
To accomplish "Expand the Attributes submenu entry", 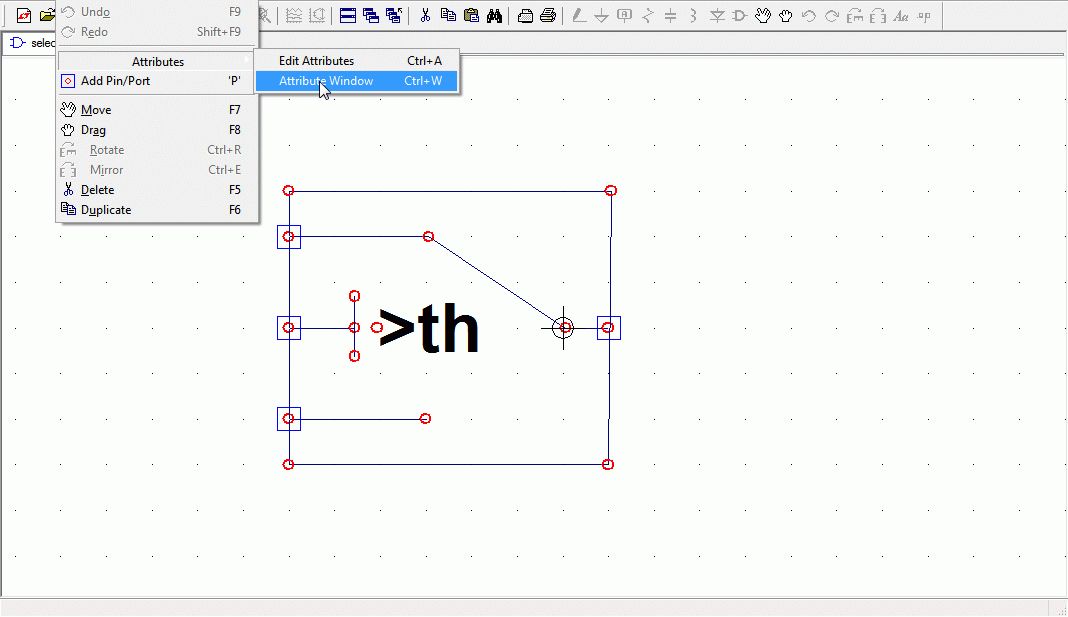I will point(157,61).
